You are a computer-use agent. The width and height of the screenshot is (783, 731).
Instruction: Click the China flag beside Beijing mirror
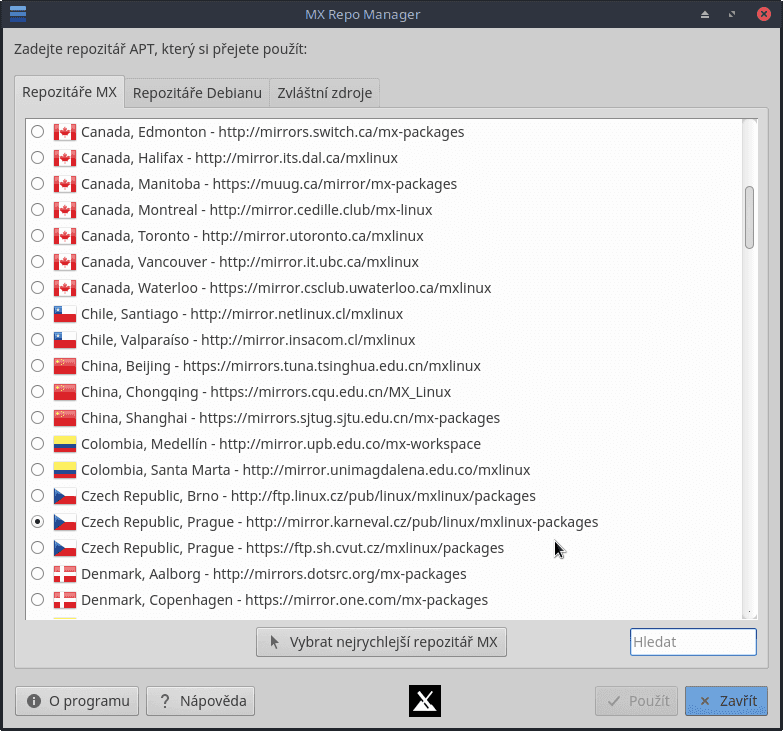click(x=65, y=366)
